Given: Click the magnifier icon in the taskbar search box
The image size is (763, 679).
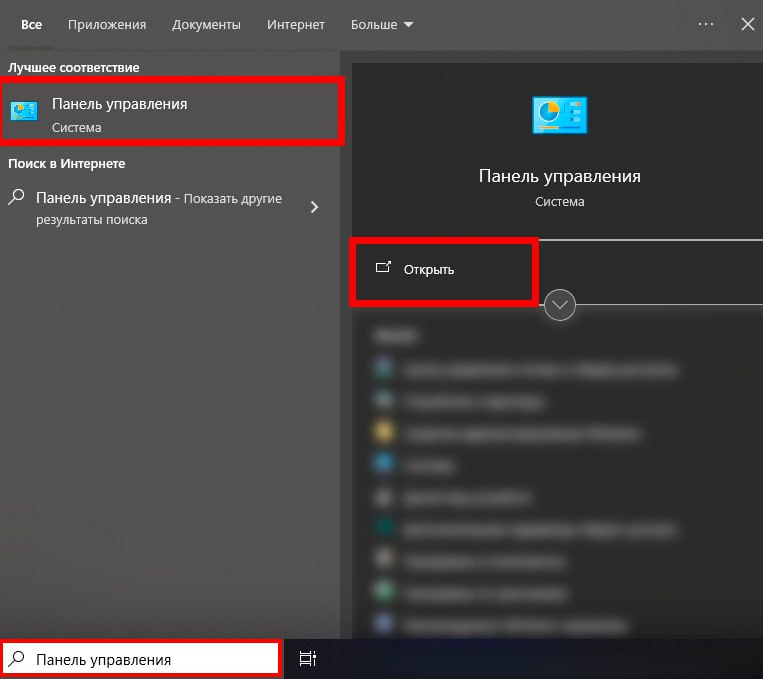Looking at the screenshot, I should 17,659.
